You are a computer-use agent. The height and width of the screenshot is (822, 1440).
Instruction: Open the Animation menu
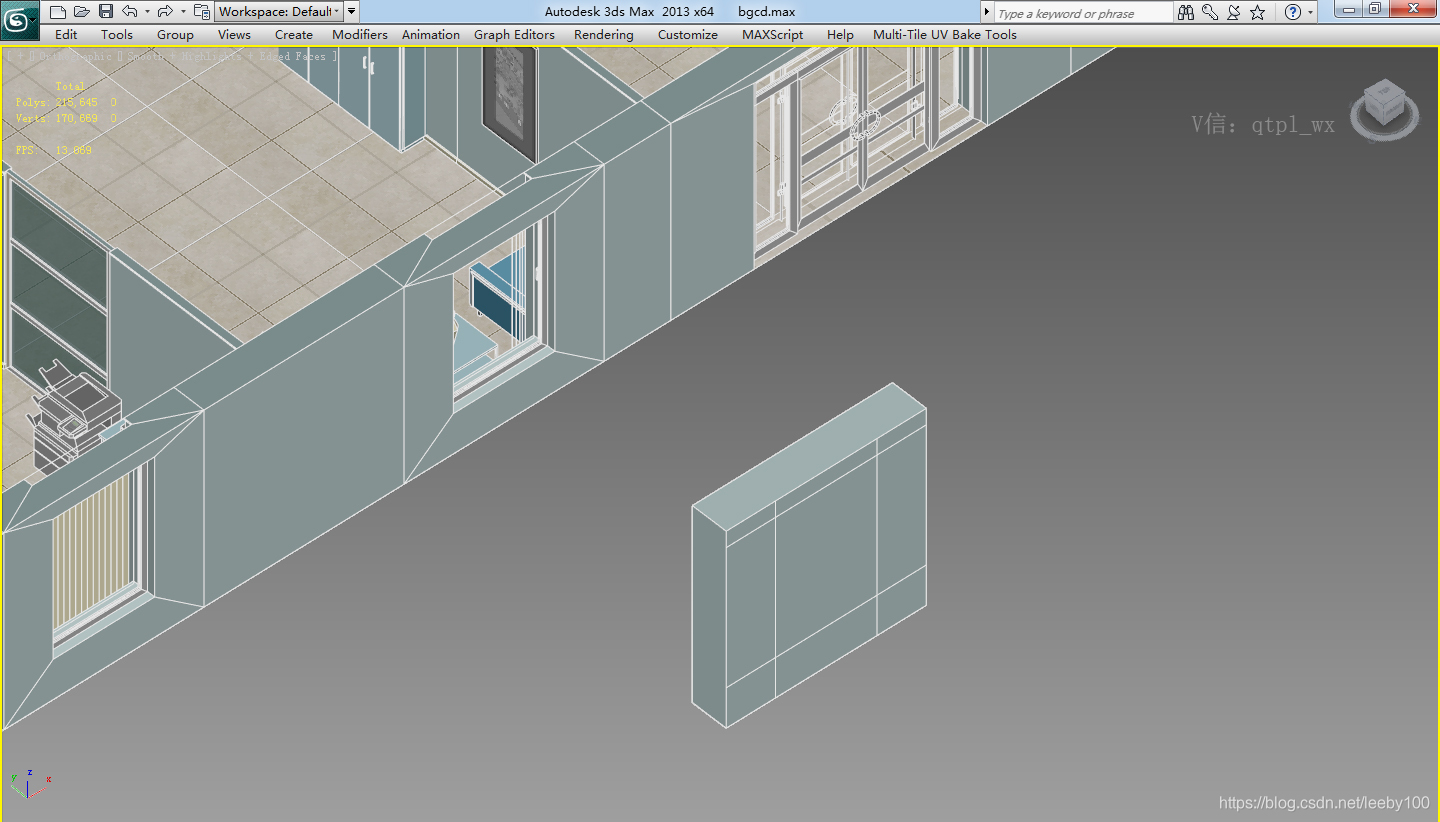(x=431, y=34)
